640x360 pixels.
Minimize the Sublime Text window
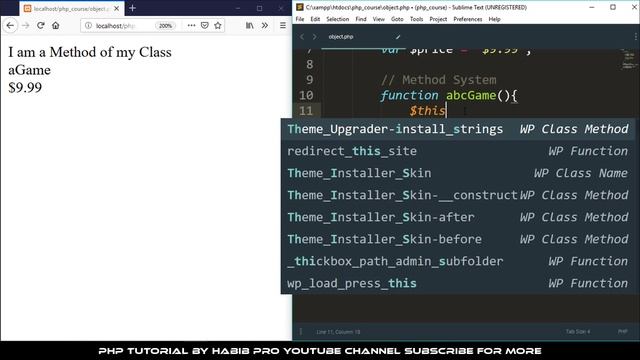pyautogui.click(x=592, y=7)
